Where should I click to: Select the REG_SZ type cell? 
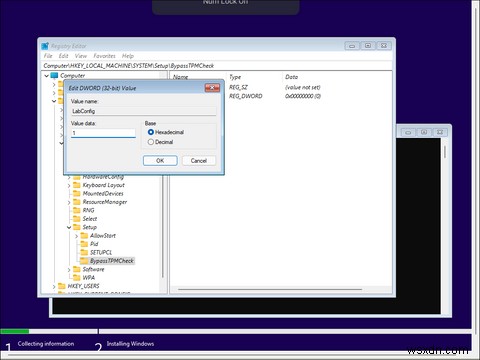pyautogui.click(x=238, y=87)
